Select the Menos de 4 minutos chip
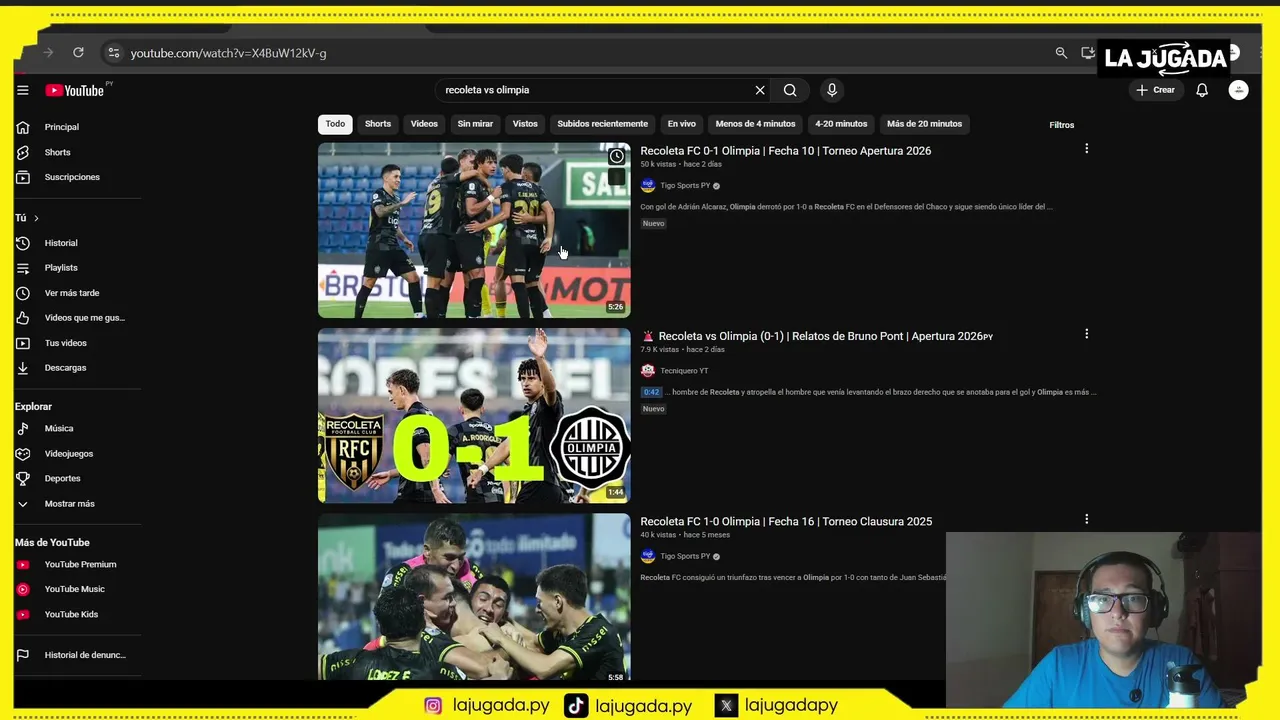1280x720 pixels. 755,124
